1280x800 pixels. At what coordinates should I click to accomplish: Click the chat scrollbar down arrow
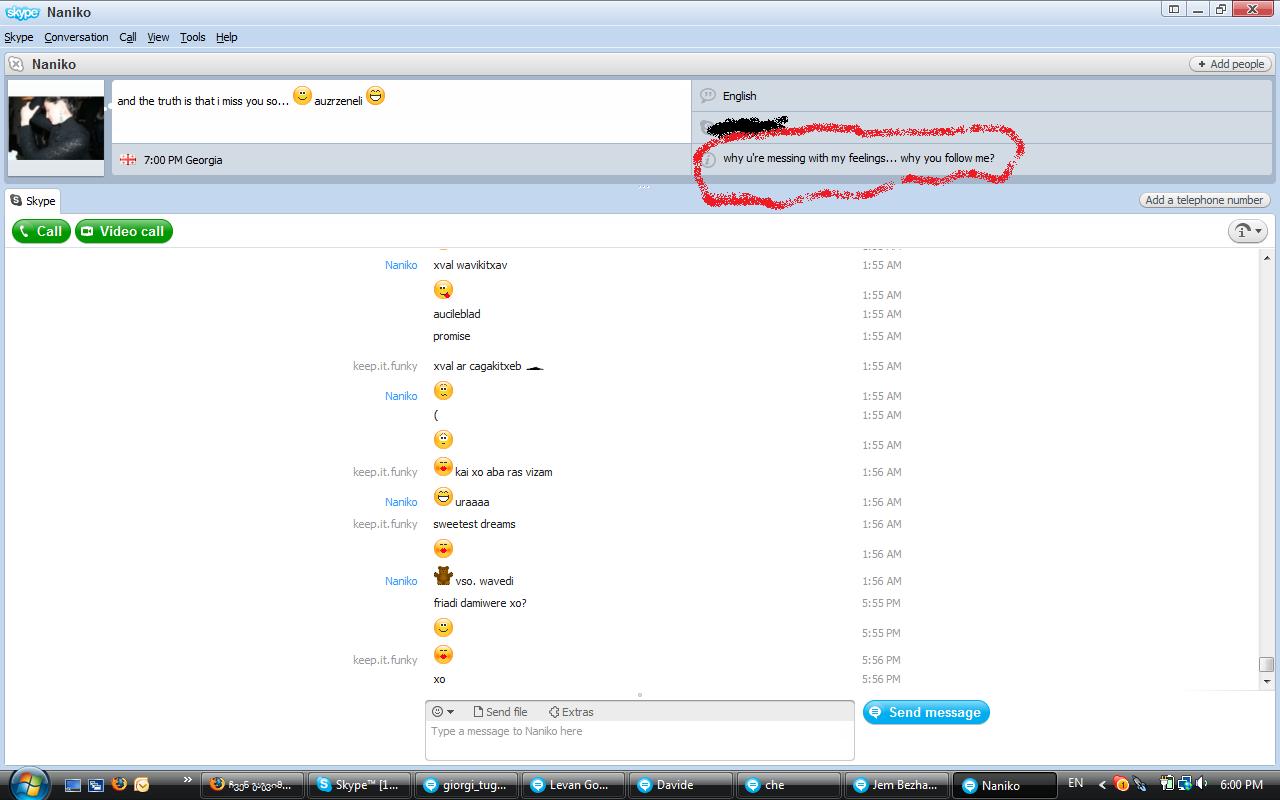(1267, 681)
